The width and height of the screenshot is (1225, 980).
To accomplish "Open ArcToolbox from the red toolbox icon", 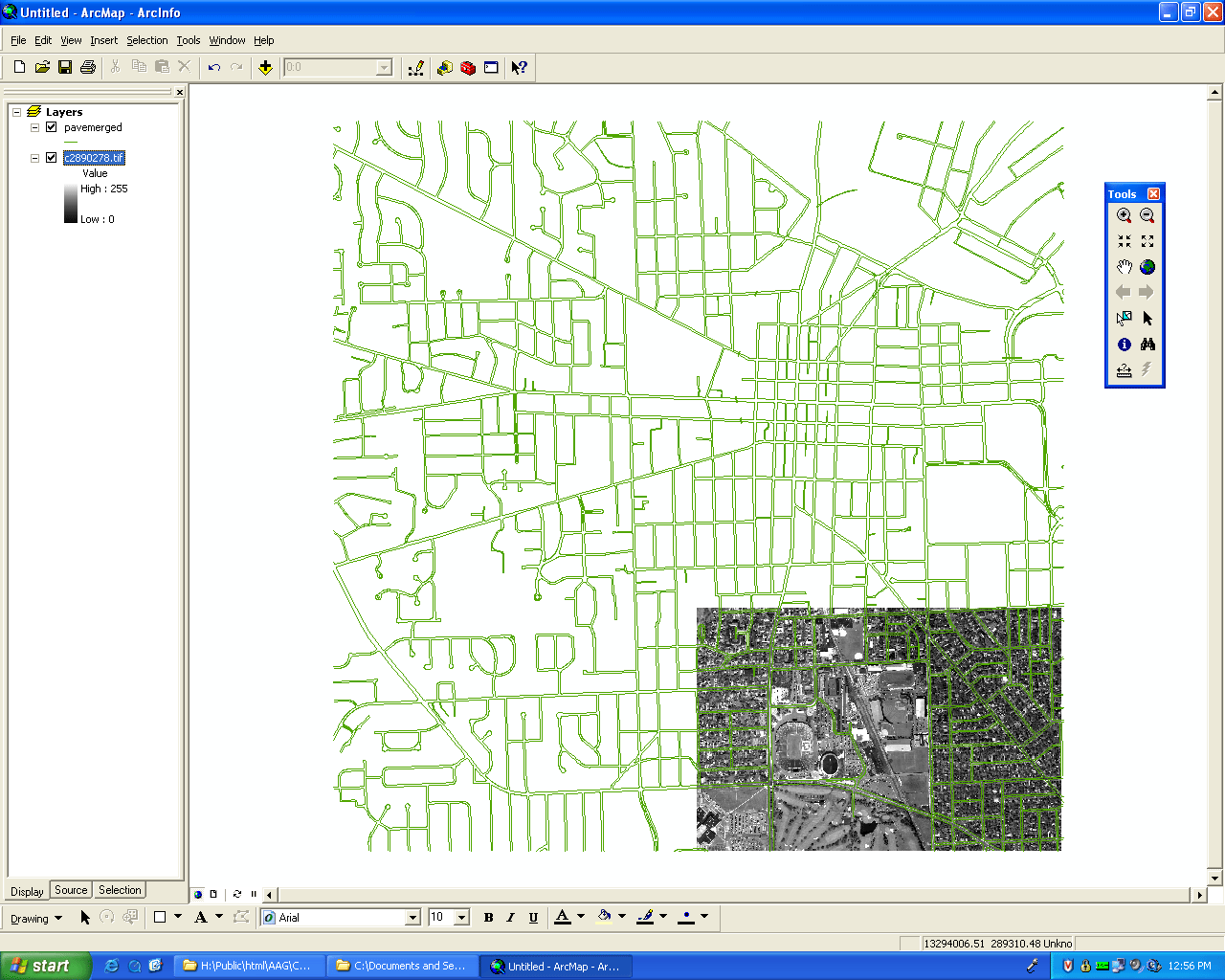I will (468, 67).
